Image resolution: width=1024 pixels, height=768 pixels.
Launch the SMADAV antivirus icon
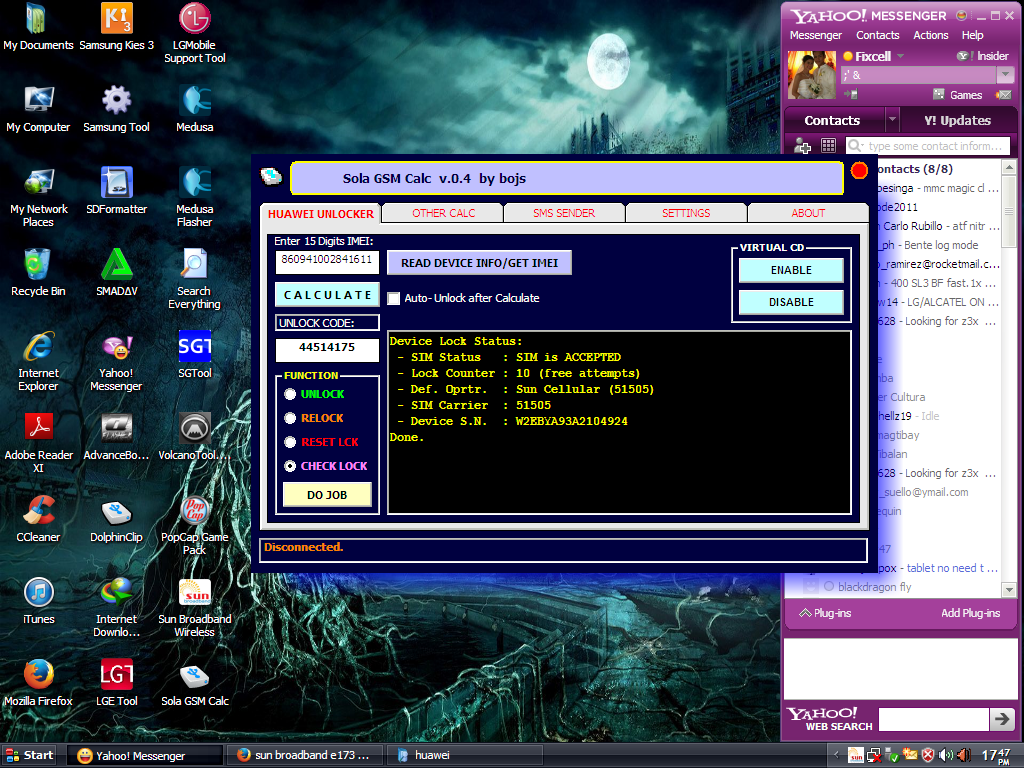[x=117, y=265]
